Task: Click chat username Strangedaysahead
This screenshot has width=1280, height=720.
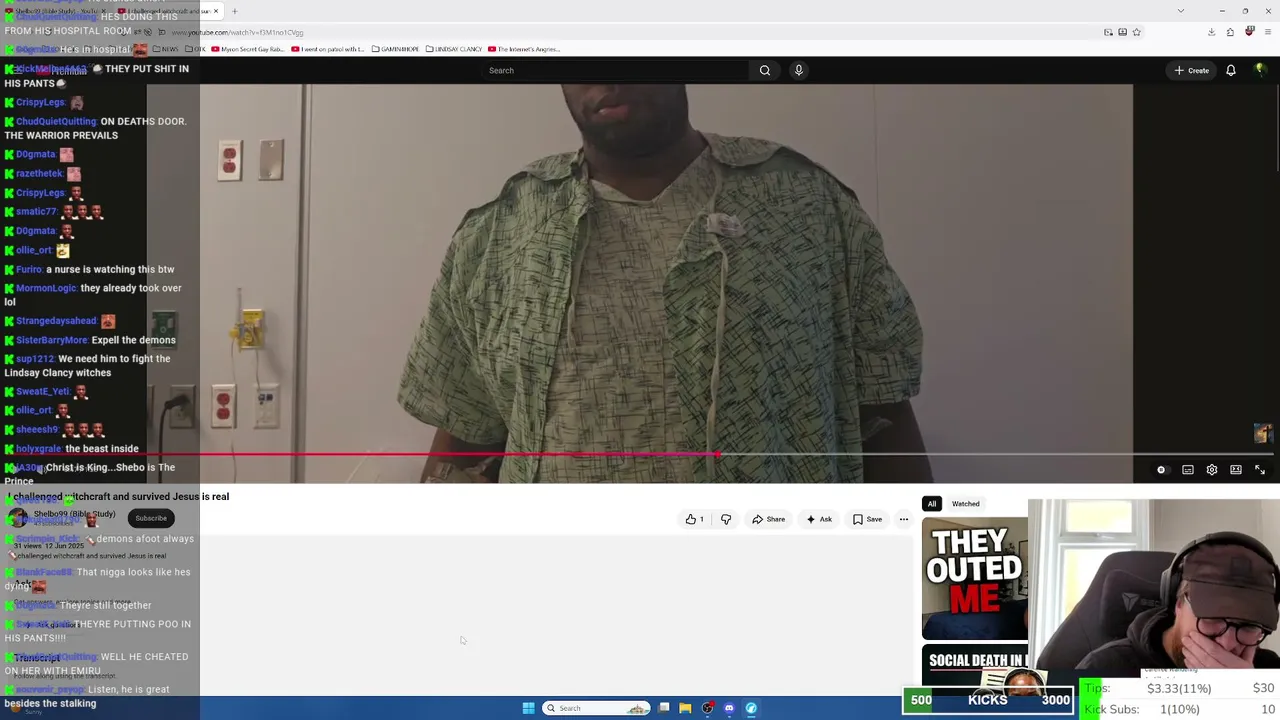Action: click(56, 321)
